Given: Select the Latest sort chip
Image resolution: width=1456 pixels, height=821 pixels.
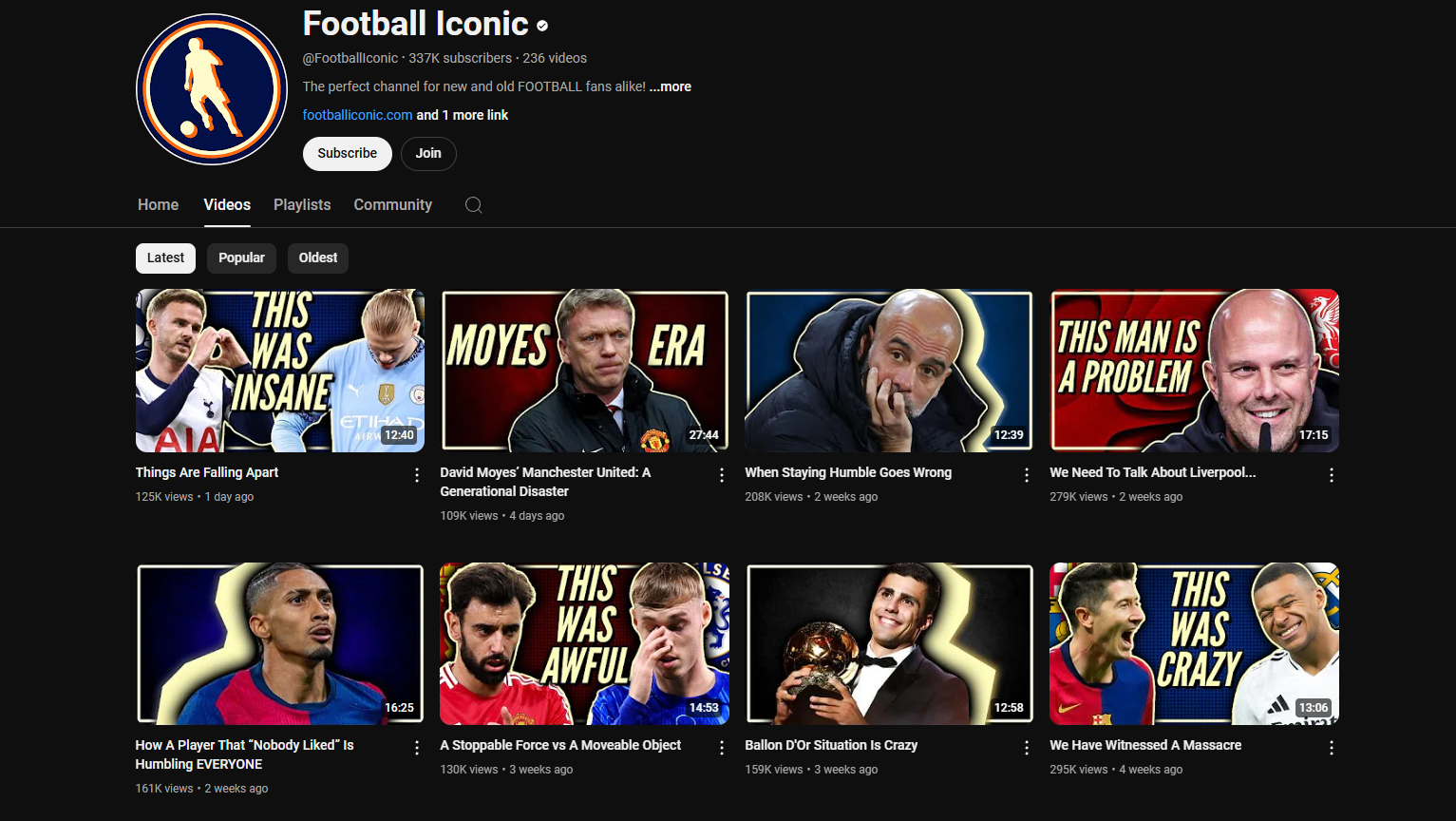Looking at the screenshot, I should [165, 258].
